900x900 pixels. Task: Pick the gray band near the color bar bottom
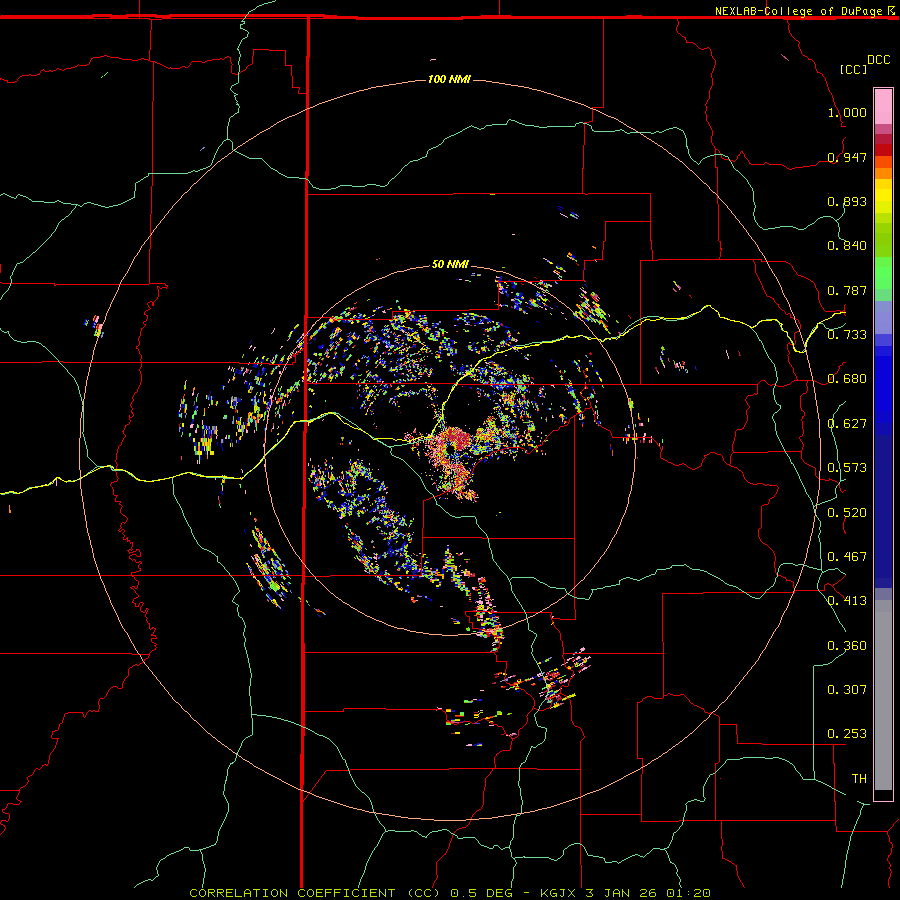883,695
